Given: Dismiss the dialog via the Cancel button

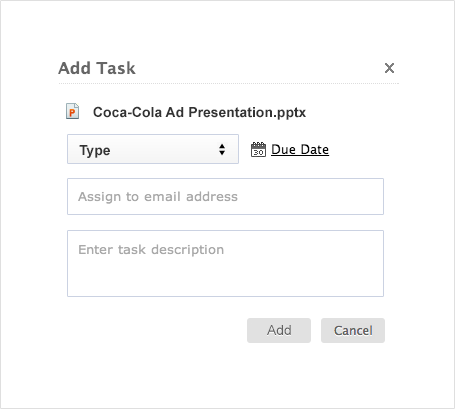Looking at the screenshot, I should 353,330.
